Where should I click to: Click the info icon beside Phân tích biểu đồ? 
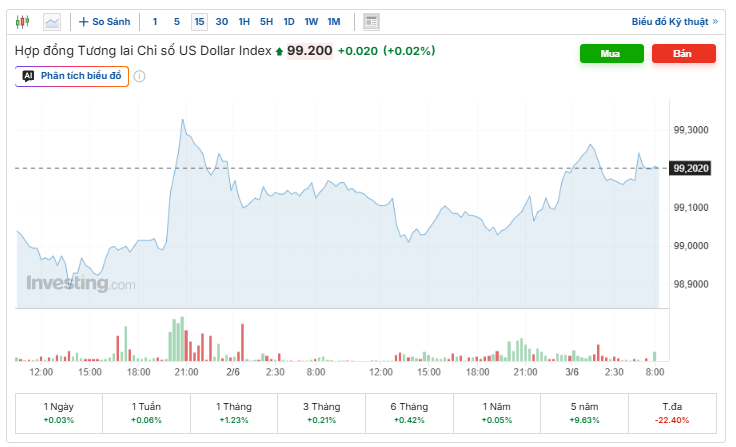coord(139,77)
